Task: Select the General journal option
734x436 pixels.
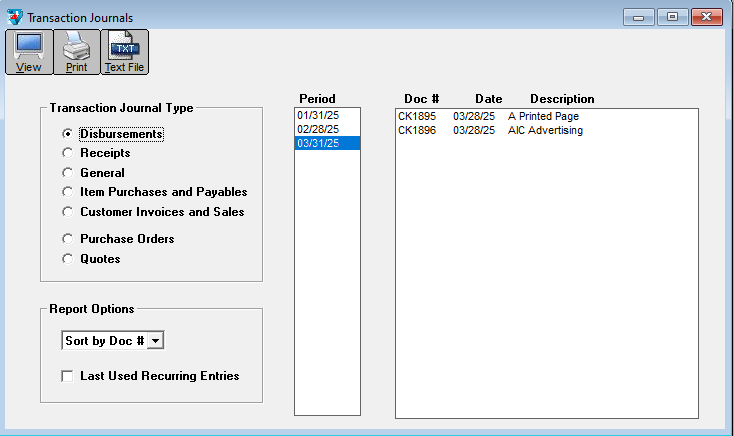Action: [68, 173]
